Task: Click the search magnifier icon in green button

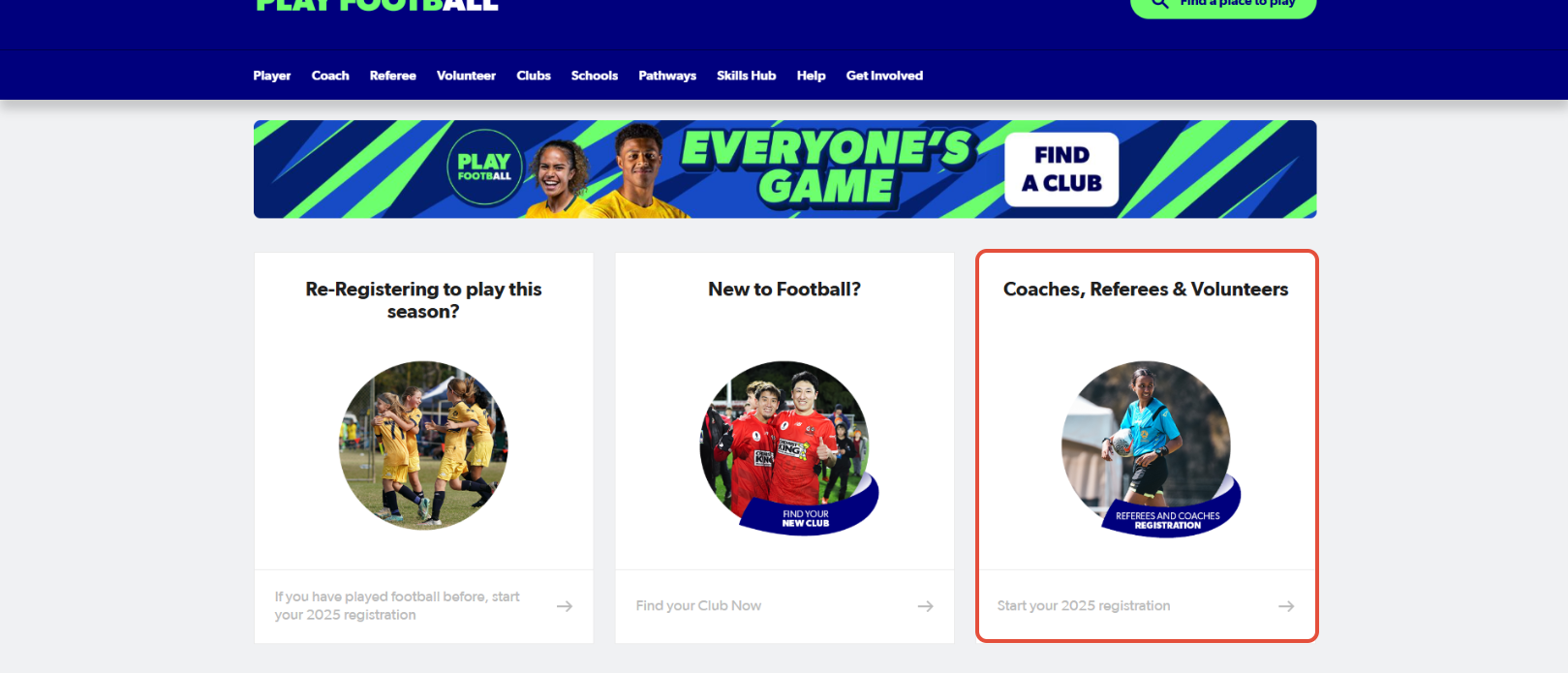Action: tap(1160, 4)
